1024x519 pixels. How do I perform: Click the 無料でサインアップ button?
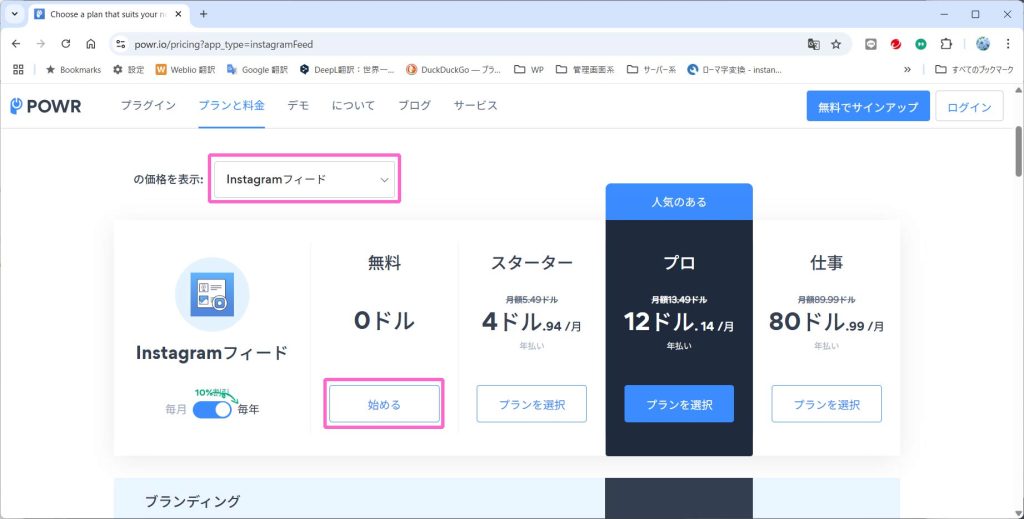pyautogui.click(x=868, y=106)
